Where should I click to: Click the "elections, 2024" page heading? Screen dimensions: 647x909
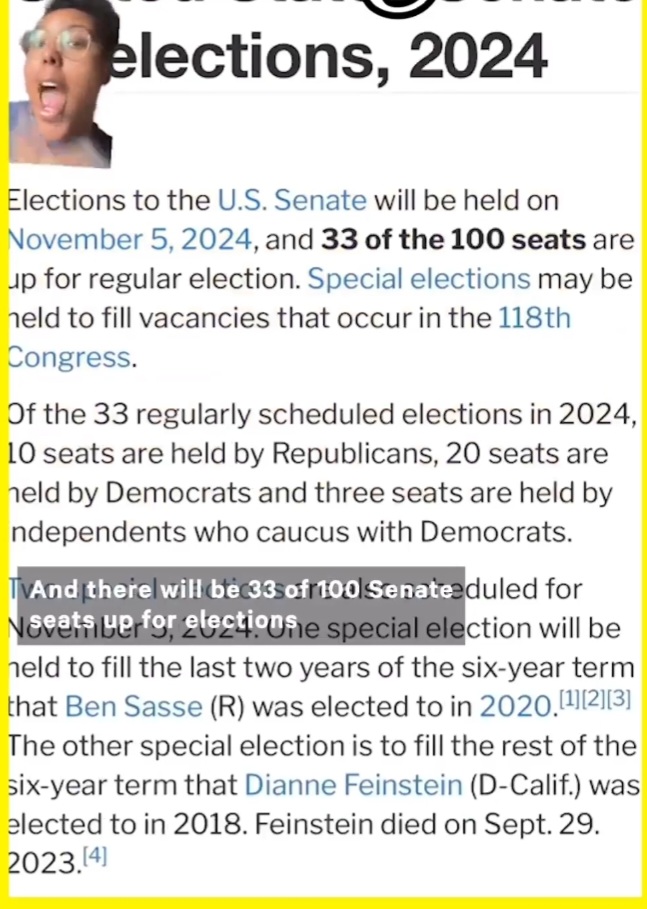pos(330,58)
